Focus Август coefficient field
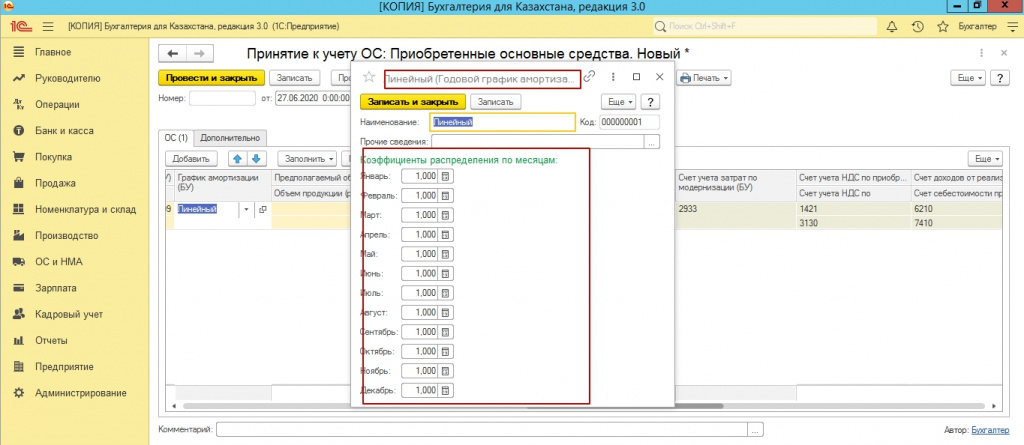Viewport: 1024px width, 445px height. pyautogui.click(x=420, y=312)
